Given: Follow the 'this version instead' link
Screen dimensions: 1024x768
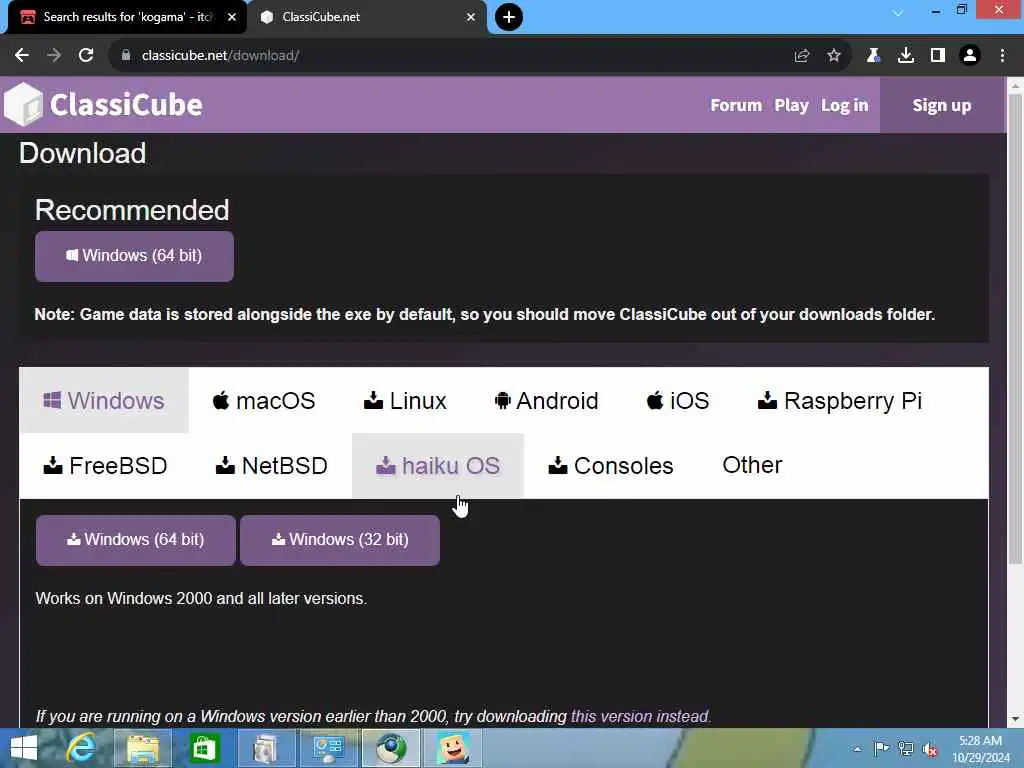Looking at the screenshot, I should 641,716.
